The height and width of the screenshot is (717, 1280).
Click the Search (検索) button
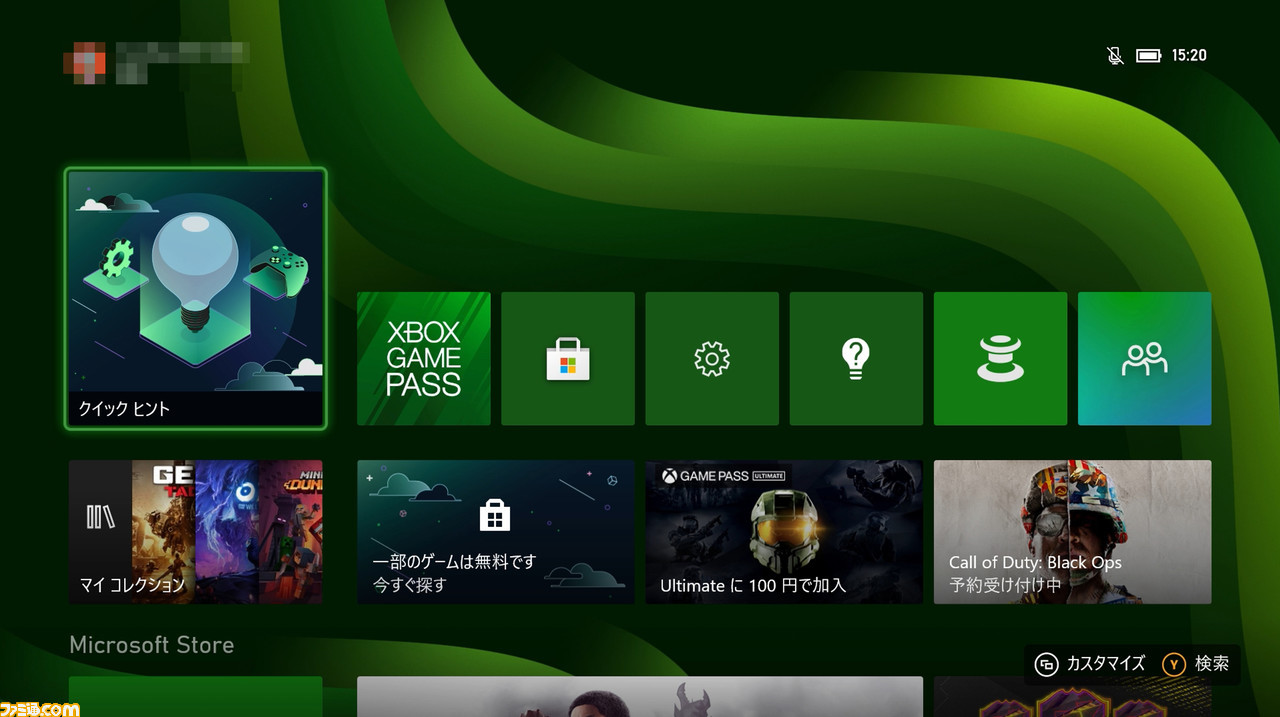(1197, 664)
